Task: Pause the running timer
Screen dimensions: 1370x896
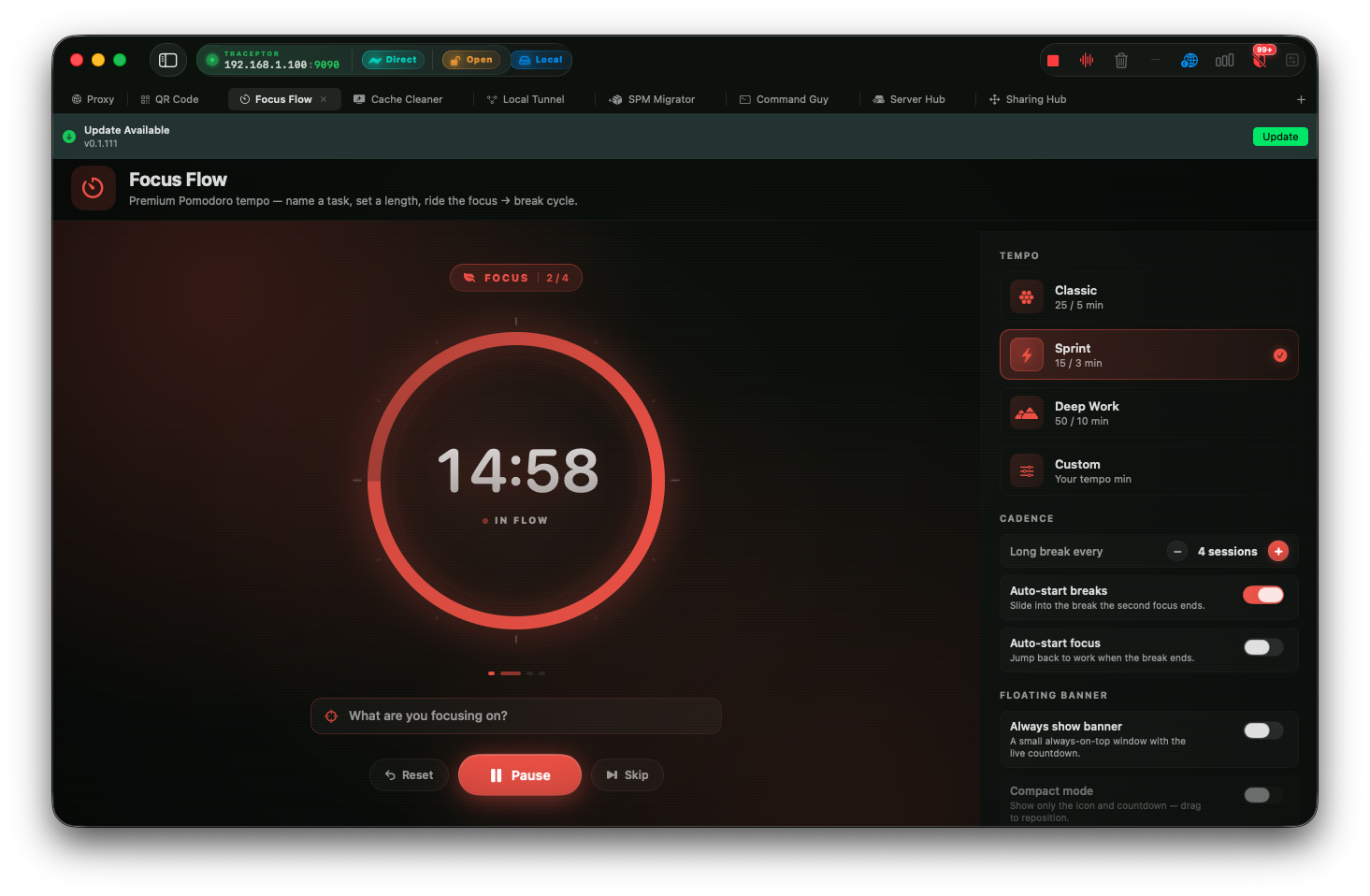Action: (x=520, y=775)
